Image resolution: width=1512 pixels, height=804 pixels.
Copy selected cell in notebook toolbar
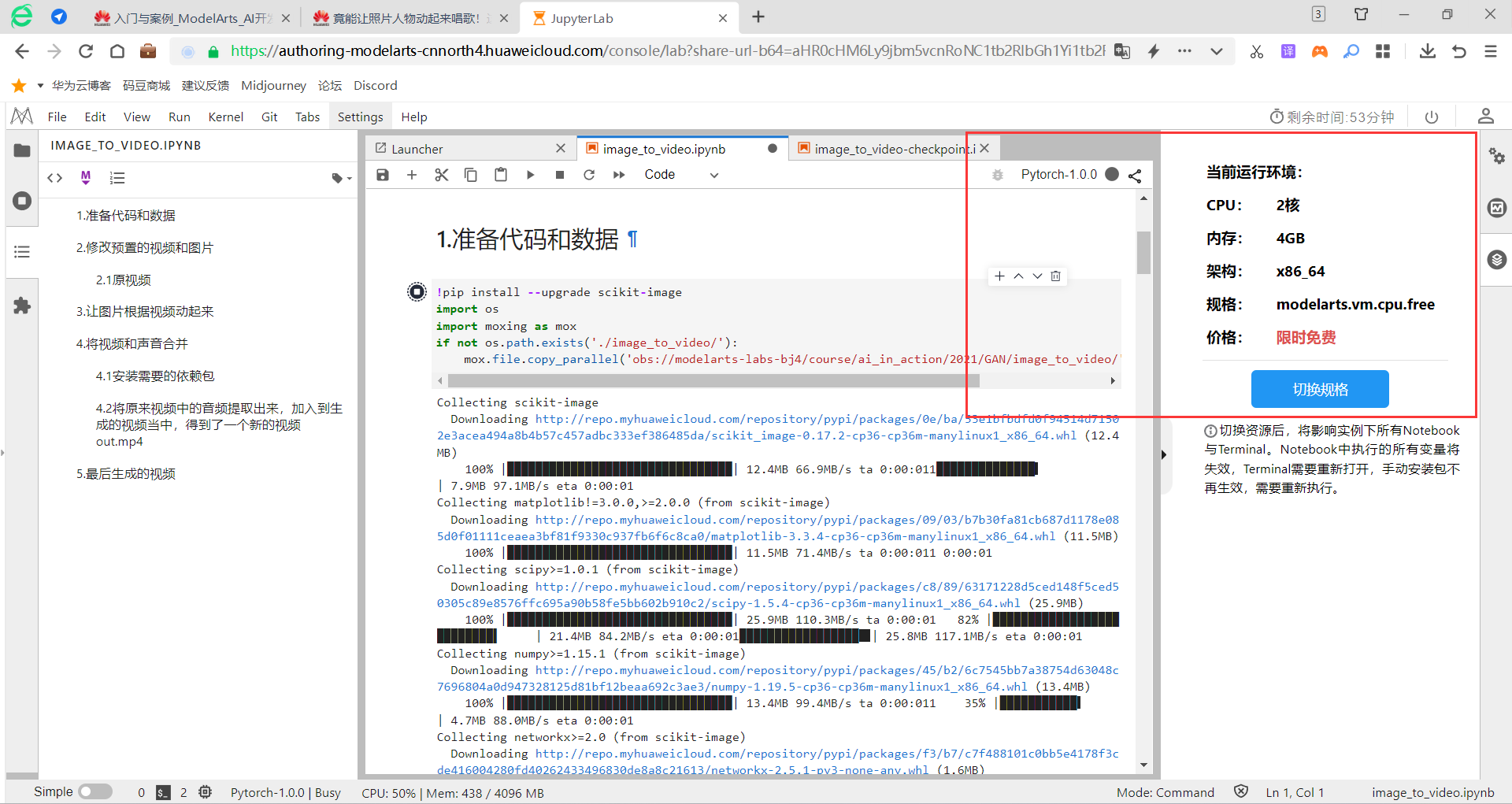470,175
